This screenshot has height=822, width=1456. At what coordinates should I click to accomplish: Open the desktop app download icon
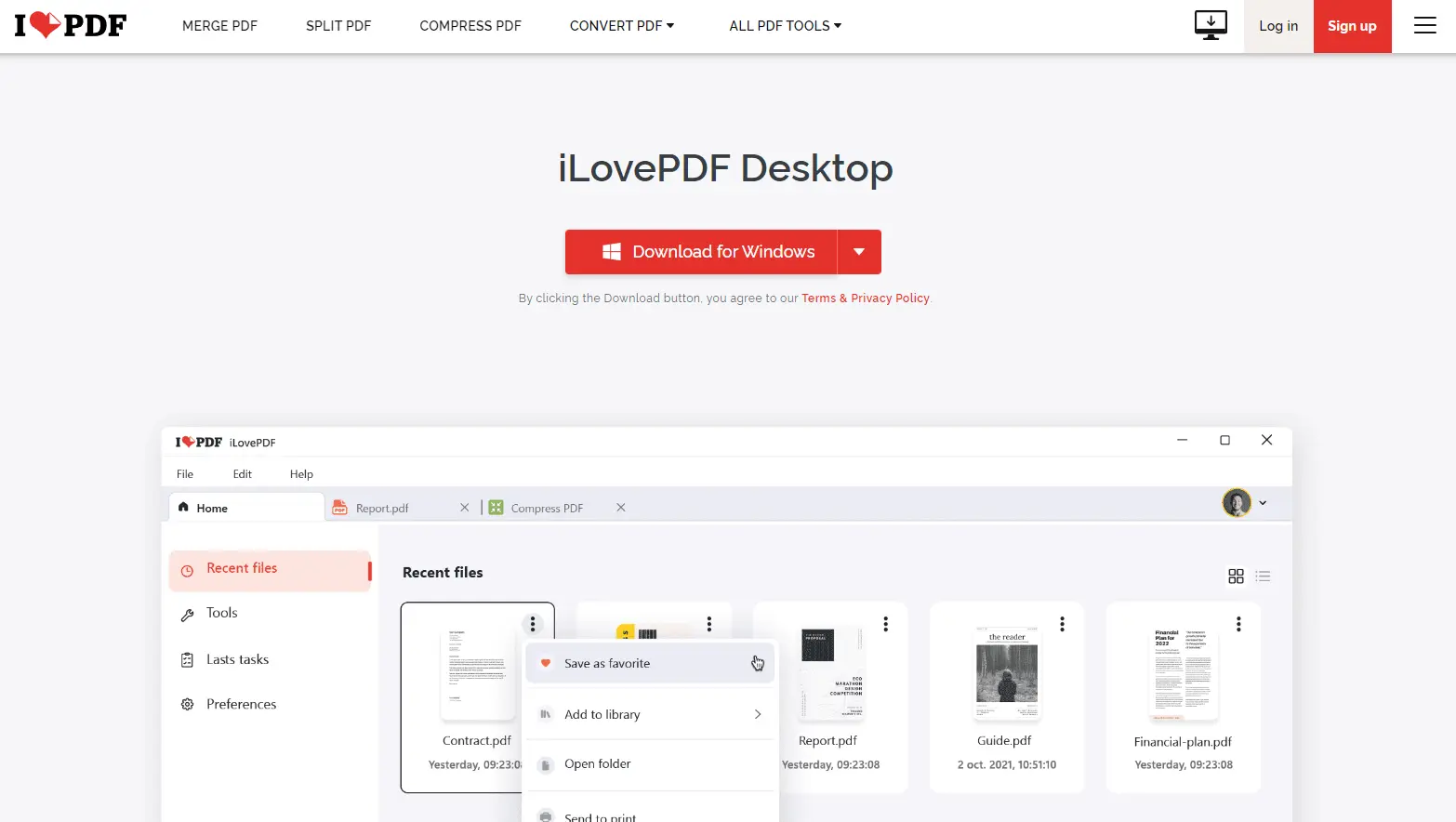(x=1211, y=25)
